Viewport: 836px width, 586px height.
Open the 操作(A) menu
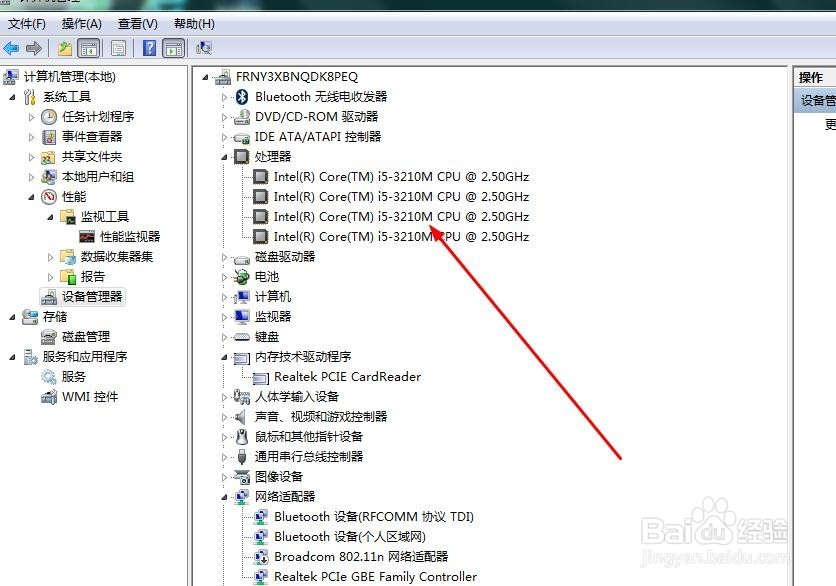point(82,23)
